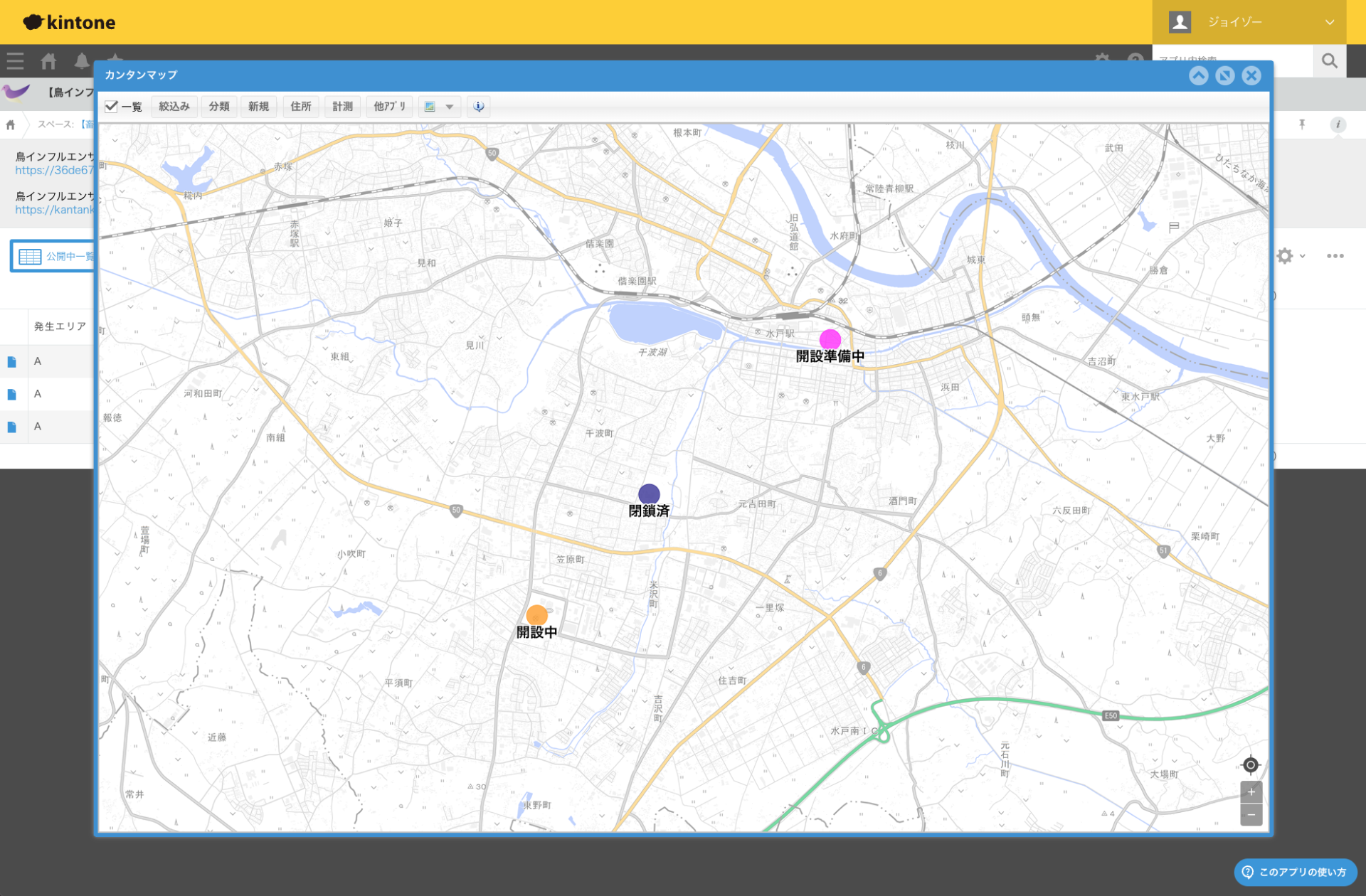Click the search magnifier icon

pos(1329,61)
